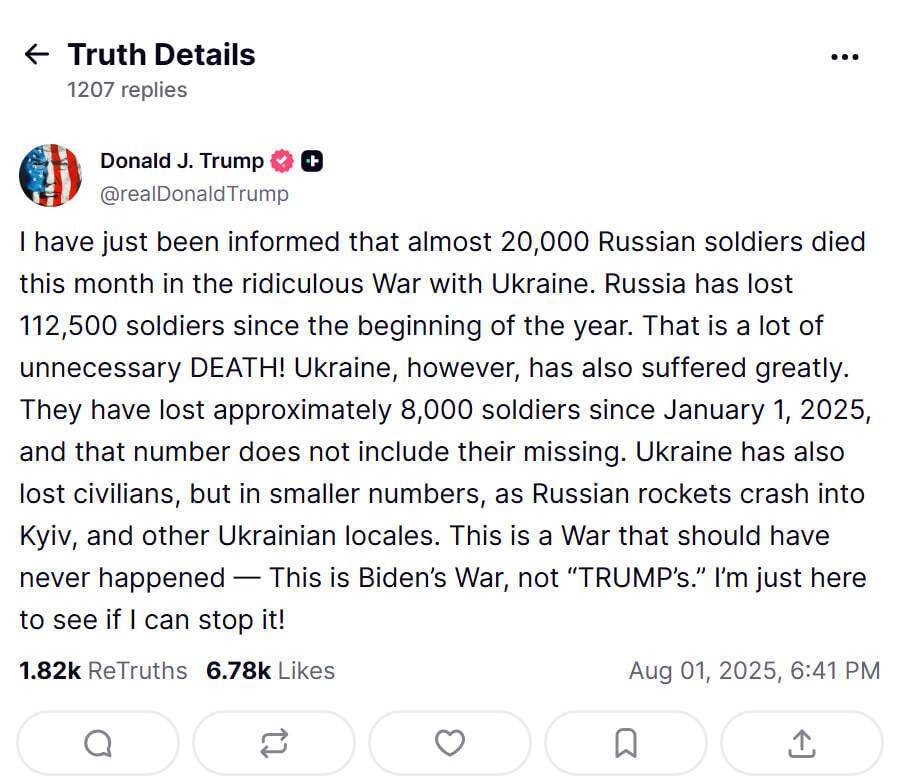ReTruth the post with the arrows icon
The height and width of the screenshot is (784, 898).
tap(274, 743)
